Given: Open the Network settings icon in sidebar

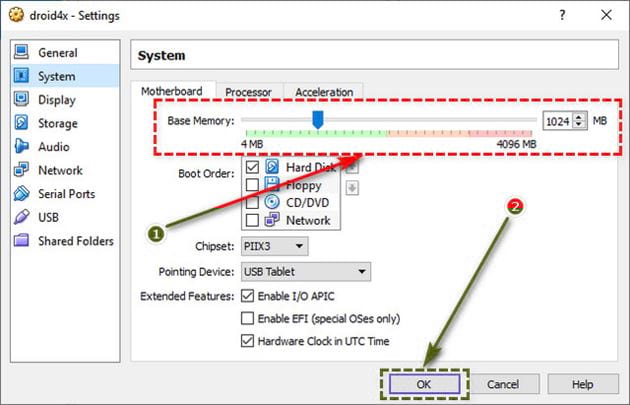Looking at the screenshot, I should coord(21,170).
